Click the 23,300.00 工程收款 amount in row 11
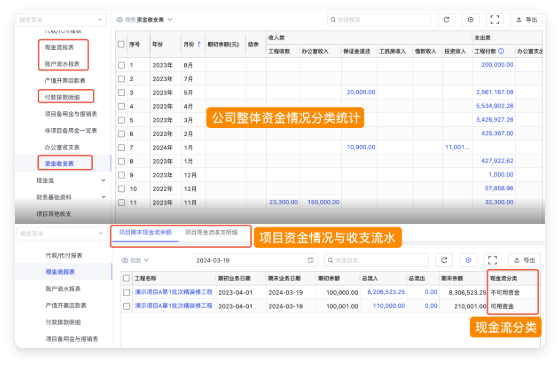The width and height of the screenshot is (560, 367). (x=284, y=202)
